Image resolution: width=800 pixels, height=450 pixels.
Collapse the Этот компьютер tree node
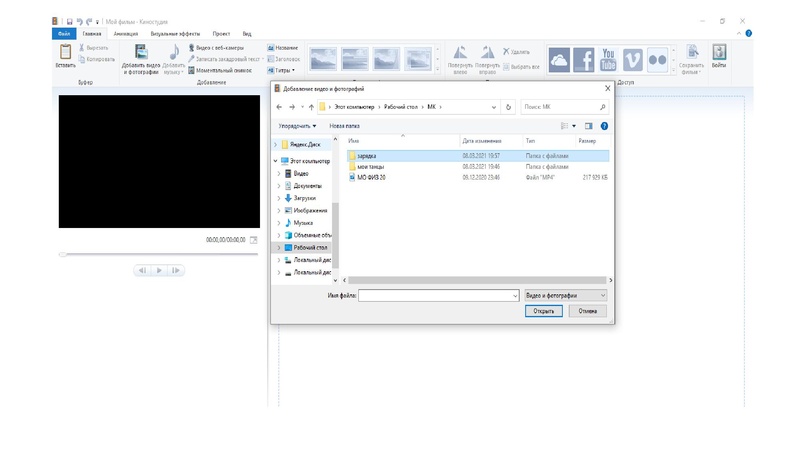[x=276, y=161]
